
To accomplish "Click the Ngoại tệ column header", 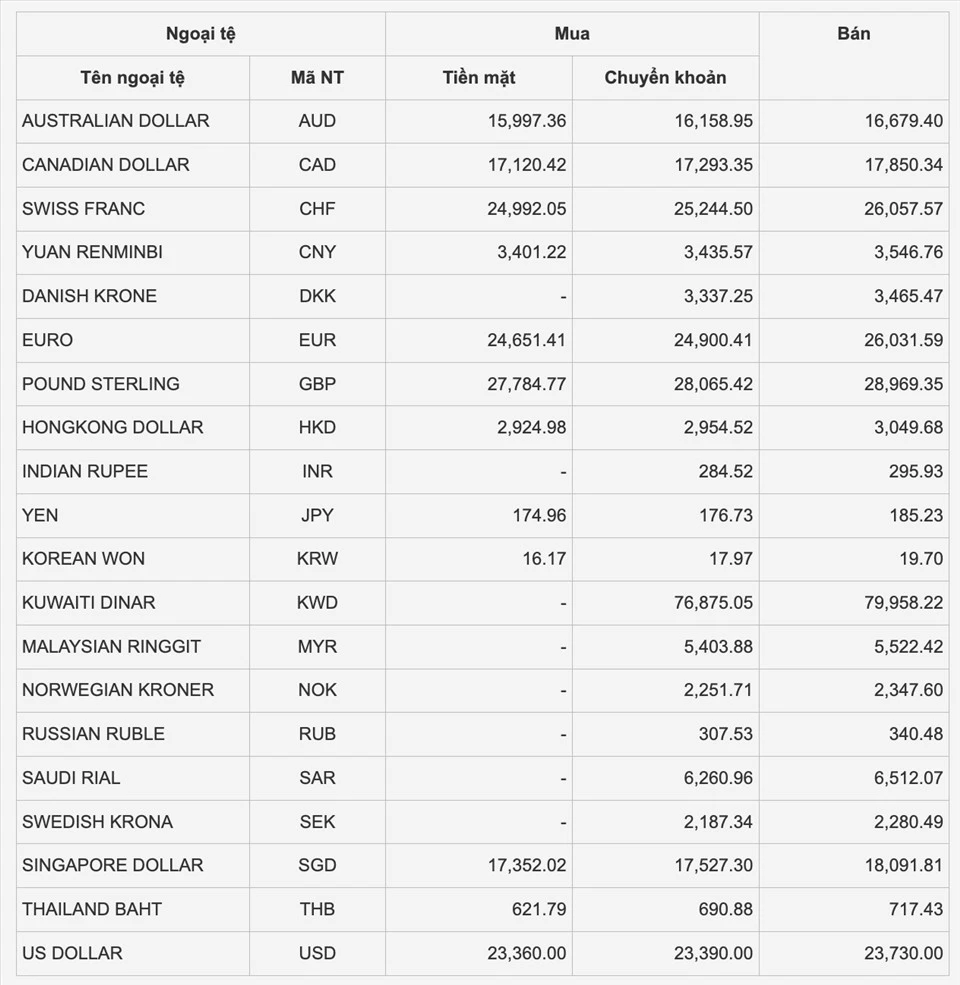I will [x=200, y=34].
